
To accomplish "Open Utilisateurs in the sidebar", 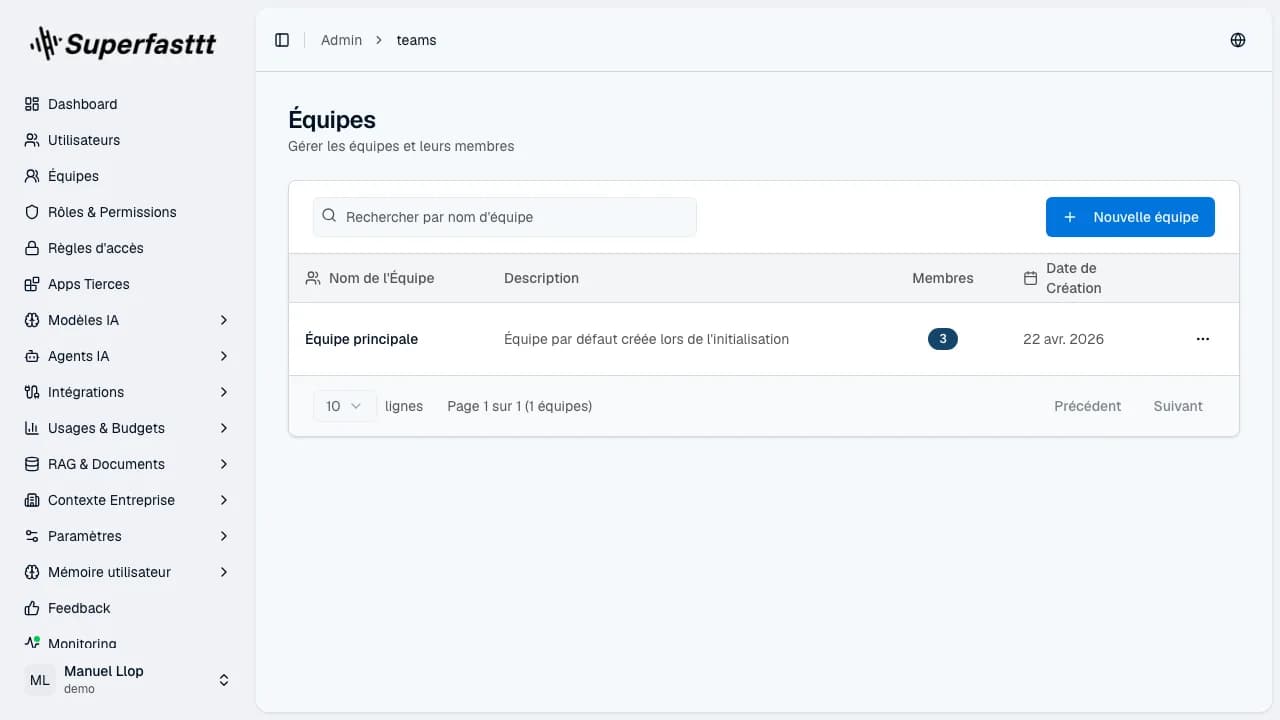I will [128, 140].
